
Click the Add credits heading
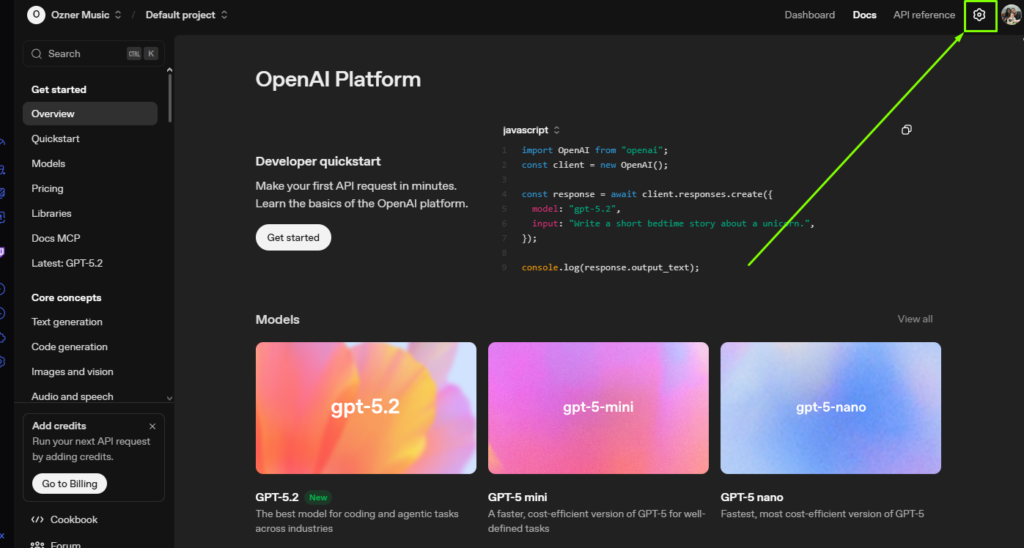[x=59, y=426]
